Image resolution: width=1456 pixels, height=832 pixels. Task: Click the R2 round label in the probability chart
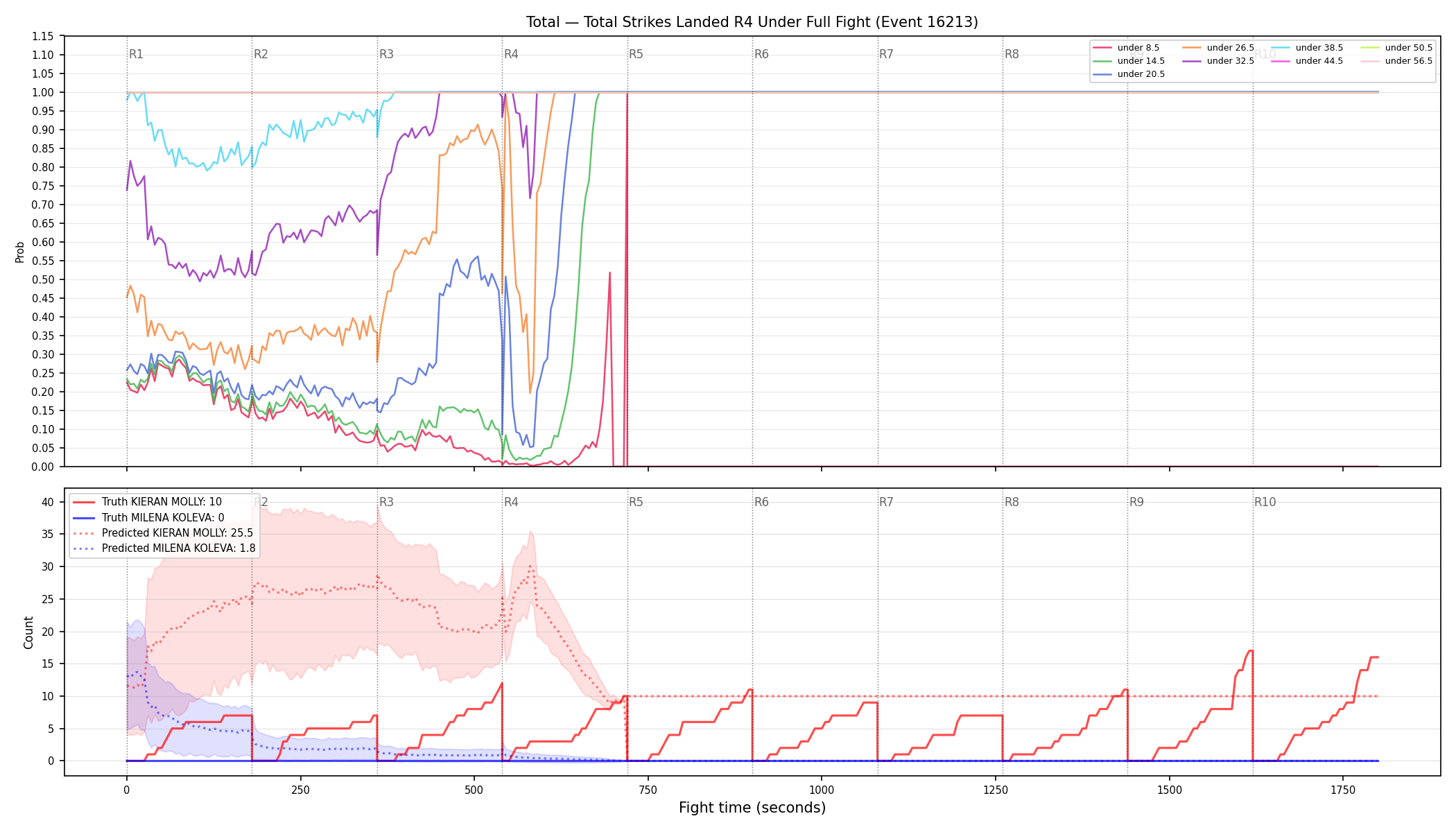click(261, 54)
